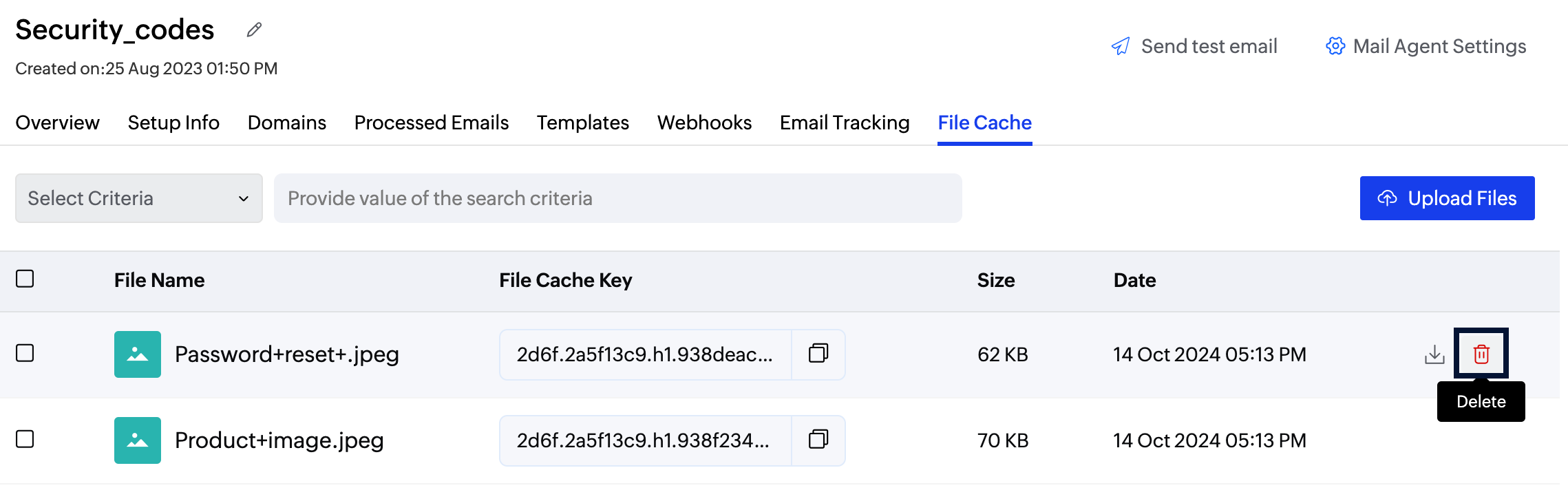The width and height of the screenshot is (1568, 501).
Task: Open the Domains tab
Action: pyautogui.click(x=286, y=122)
